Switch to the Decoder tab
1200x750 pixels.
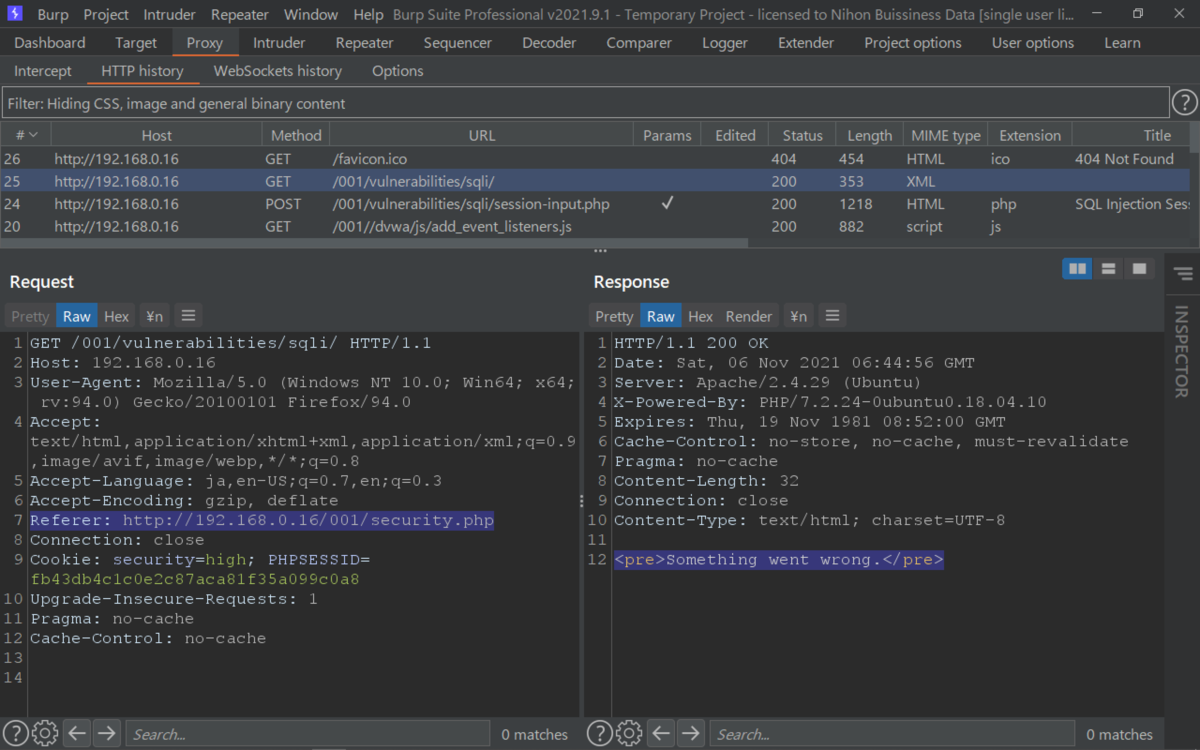(549, 43)
